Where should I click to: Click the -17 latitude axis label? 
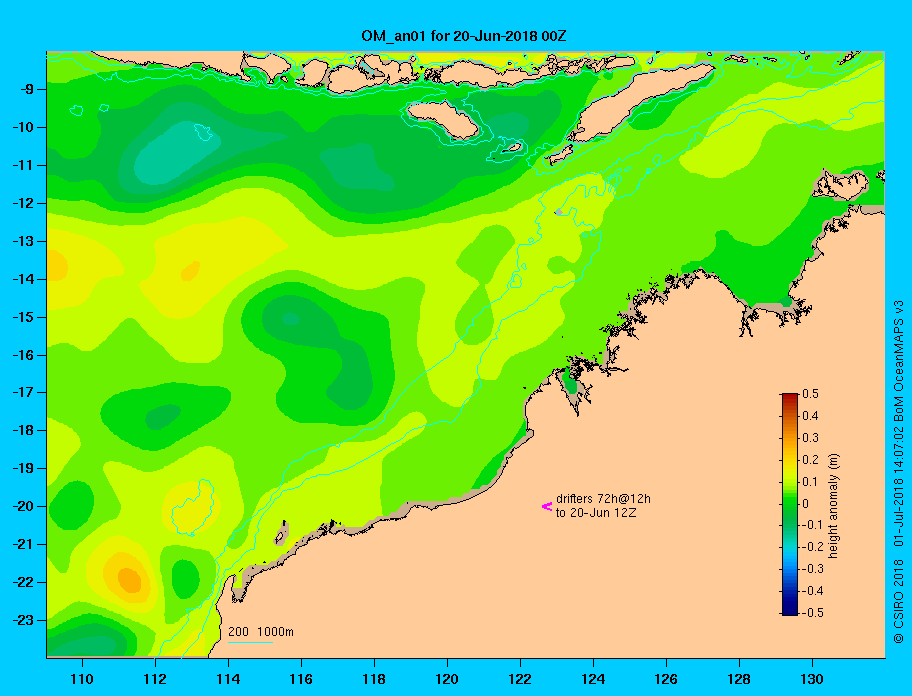pos(23,392)
